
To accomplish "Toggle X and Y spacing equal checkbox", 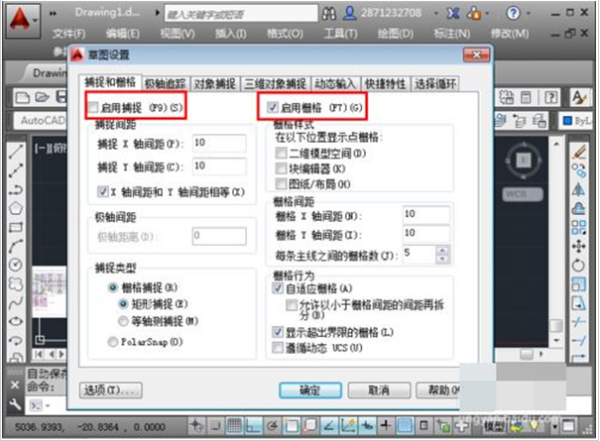I will coord(103,191).
